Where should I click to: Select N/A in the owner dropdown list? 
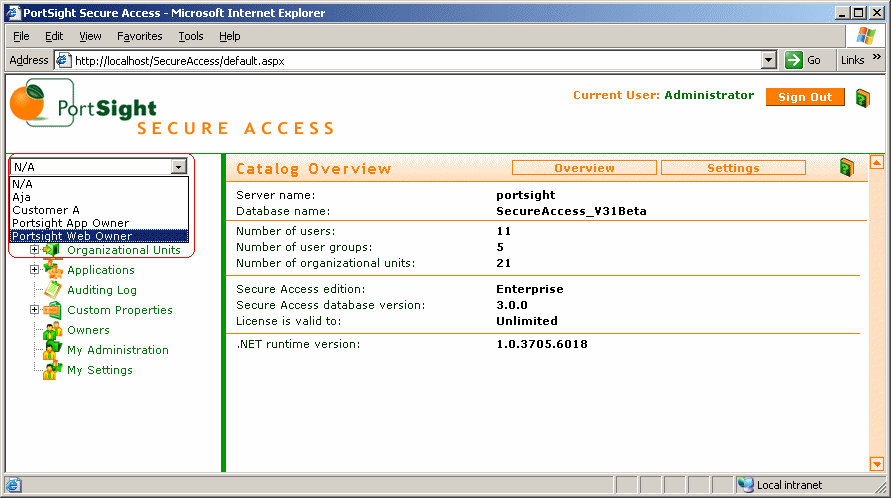click(x=99, y=184)
